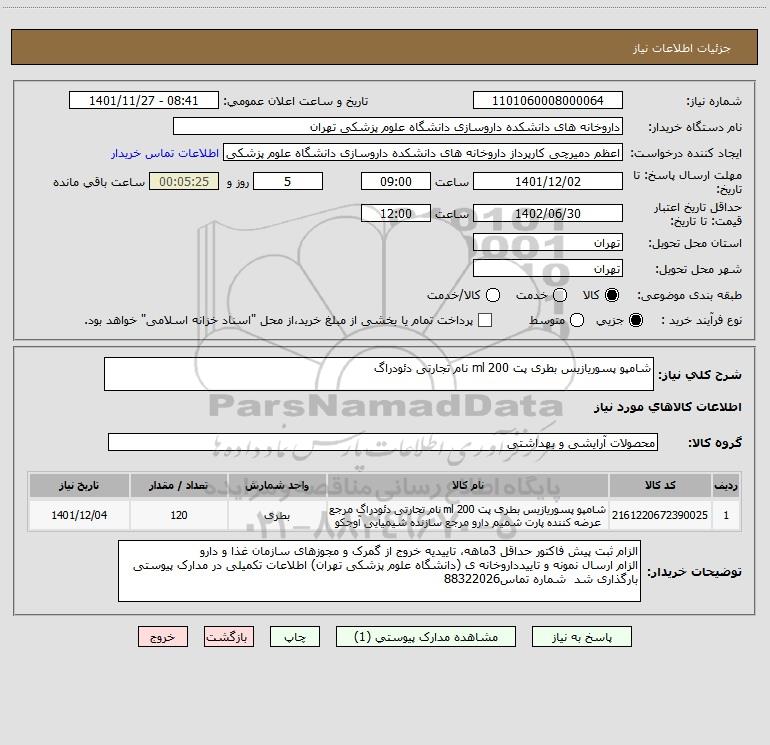Click the توضیحات خریدار notes text area
770x745 pixels.
(x=379, y=571)
